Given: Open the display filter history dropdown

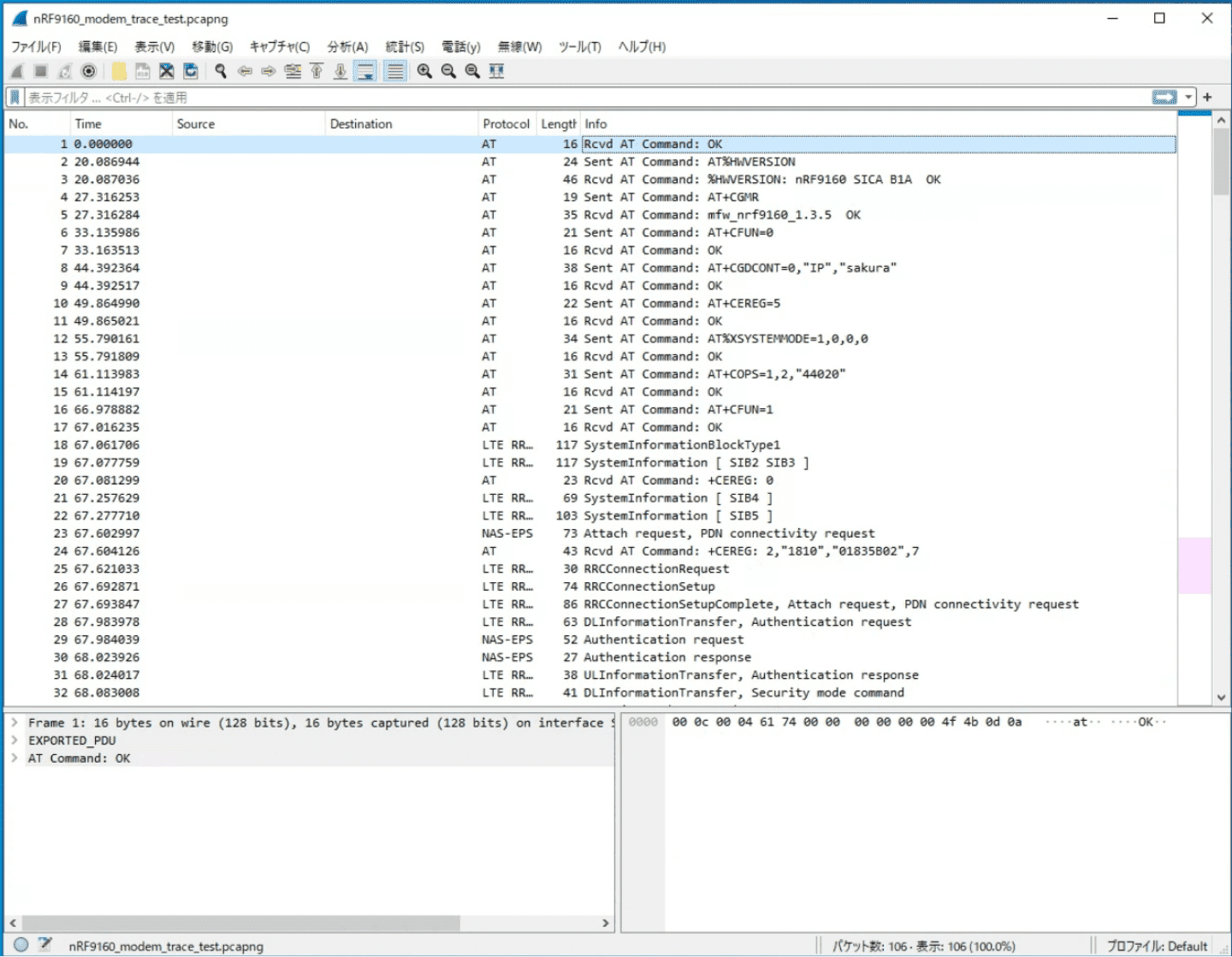Looking at the screenshot, I should click(1188, 98).
